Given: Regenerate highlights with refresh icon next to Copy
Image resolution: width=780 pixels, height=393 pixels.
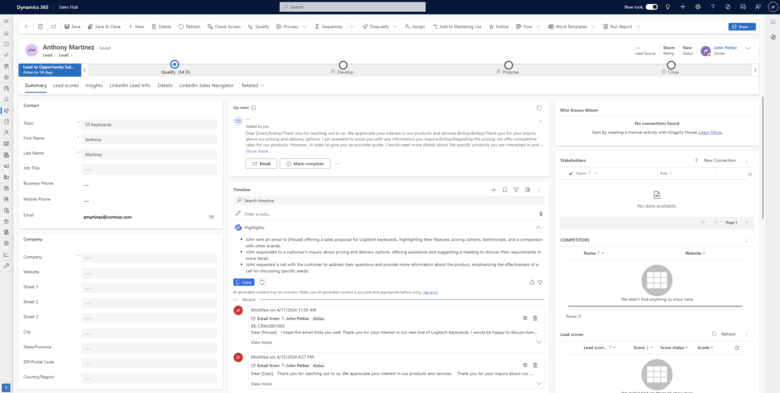Looking at the screenshot, I should (262, 282).
